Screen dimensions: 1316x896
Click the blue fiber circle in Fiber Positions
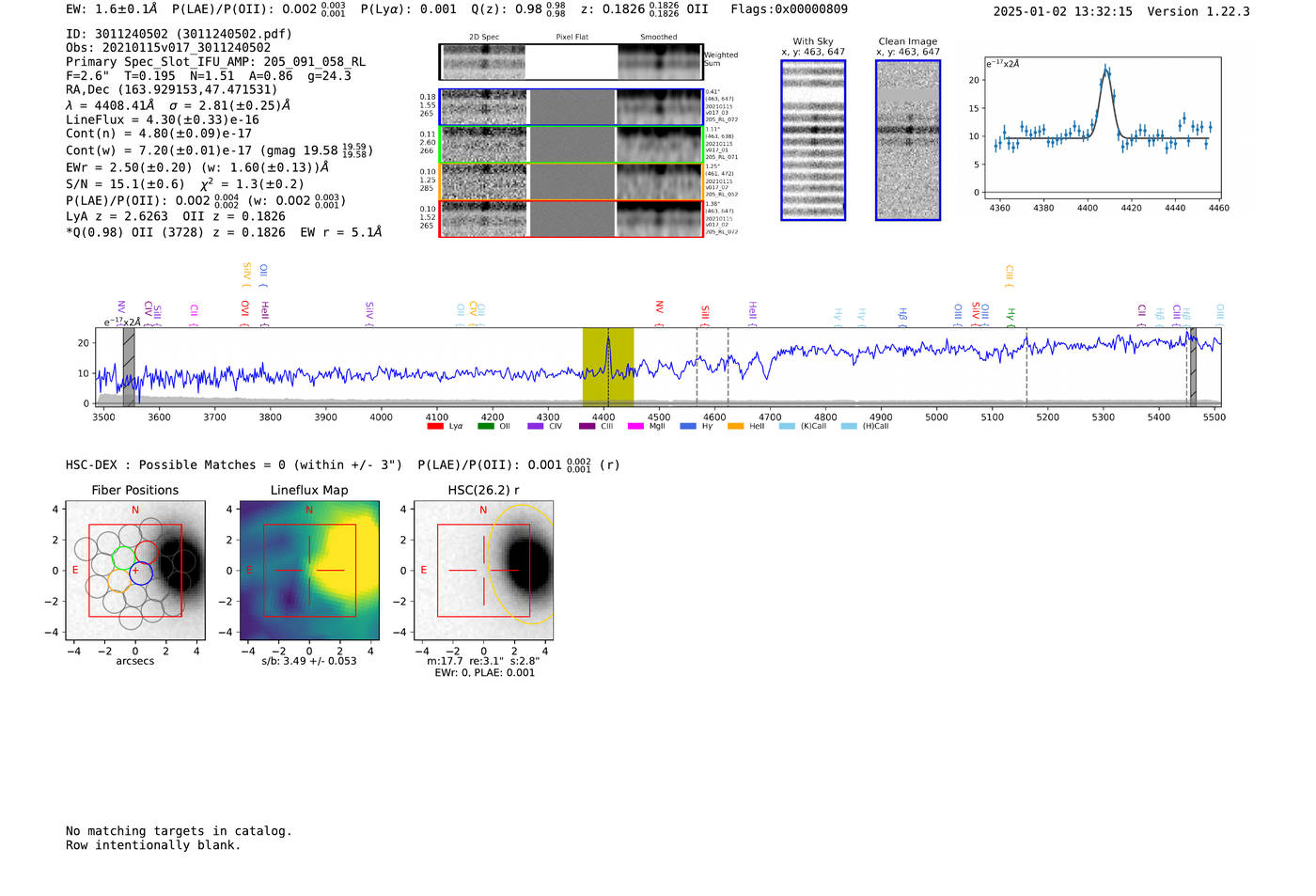coord(141,573)
